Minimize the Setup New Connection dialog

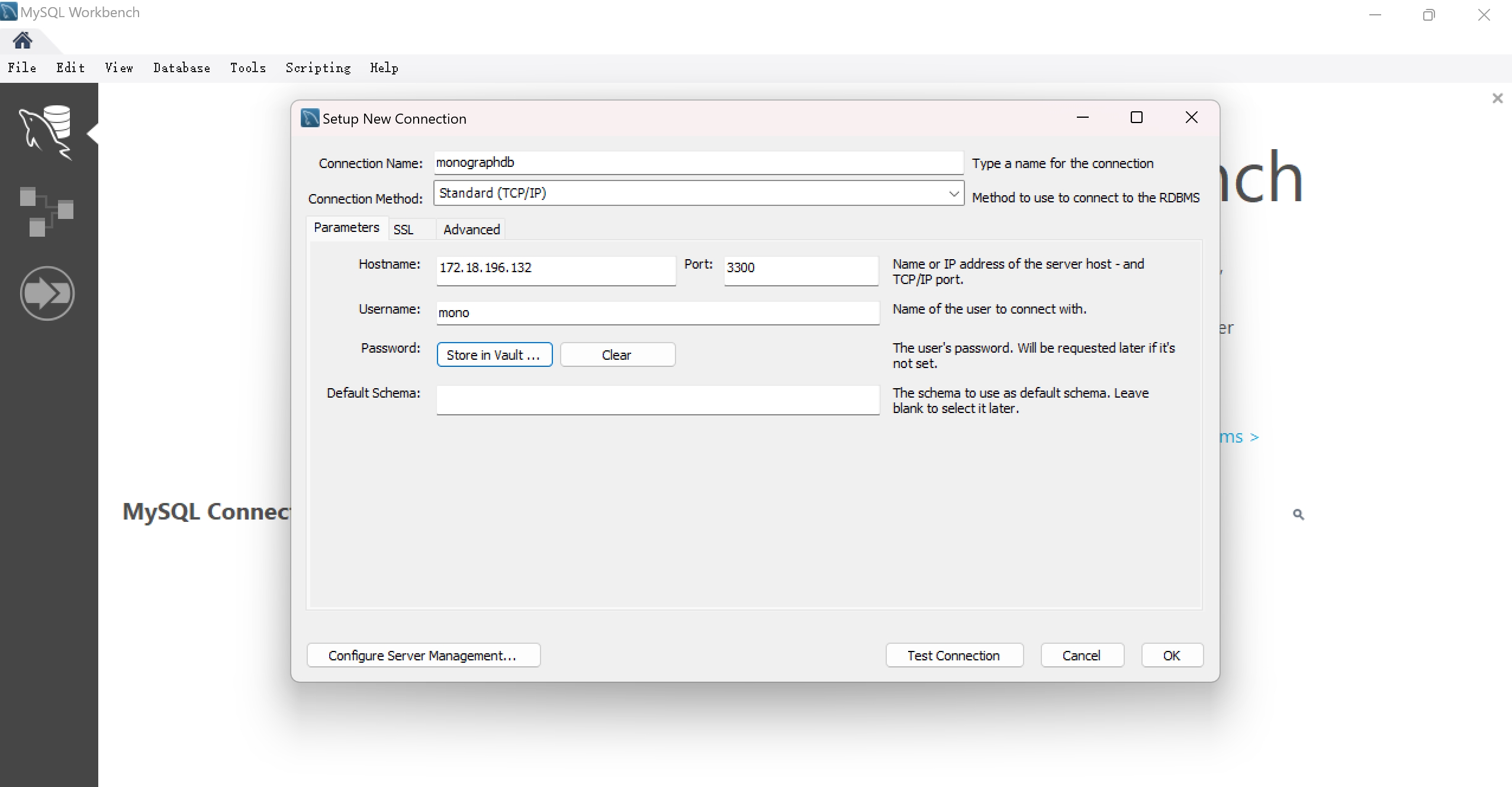(1082, 118)
